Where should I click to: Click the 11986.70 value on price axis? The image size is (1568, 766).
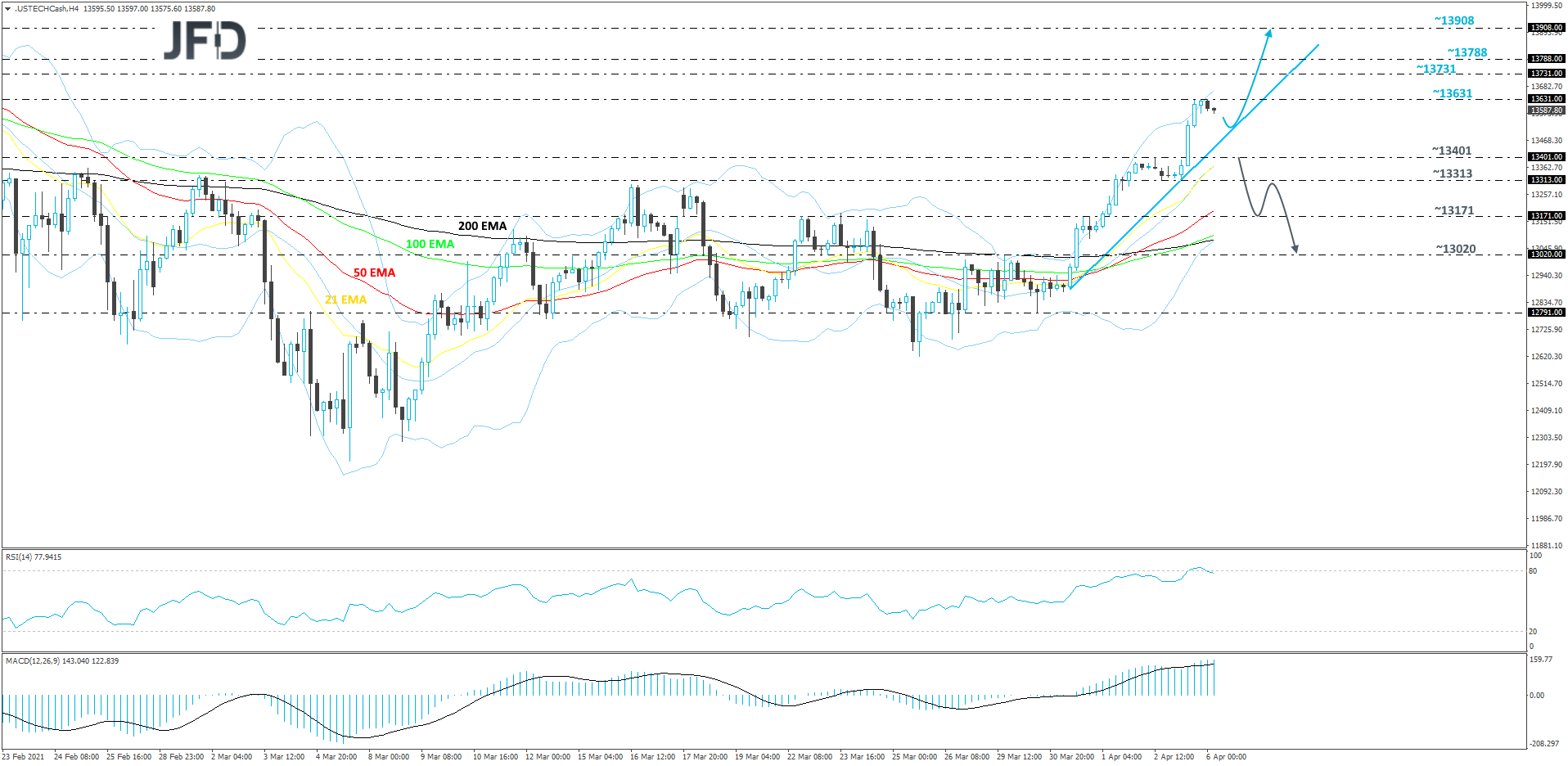(1547, 519)
